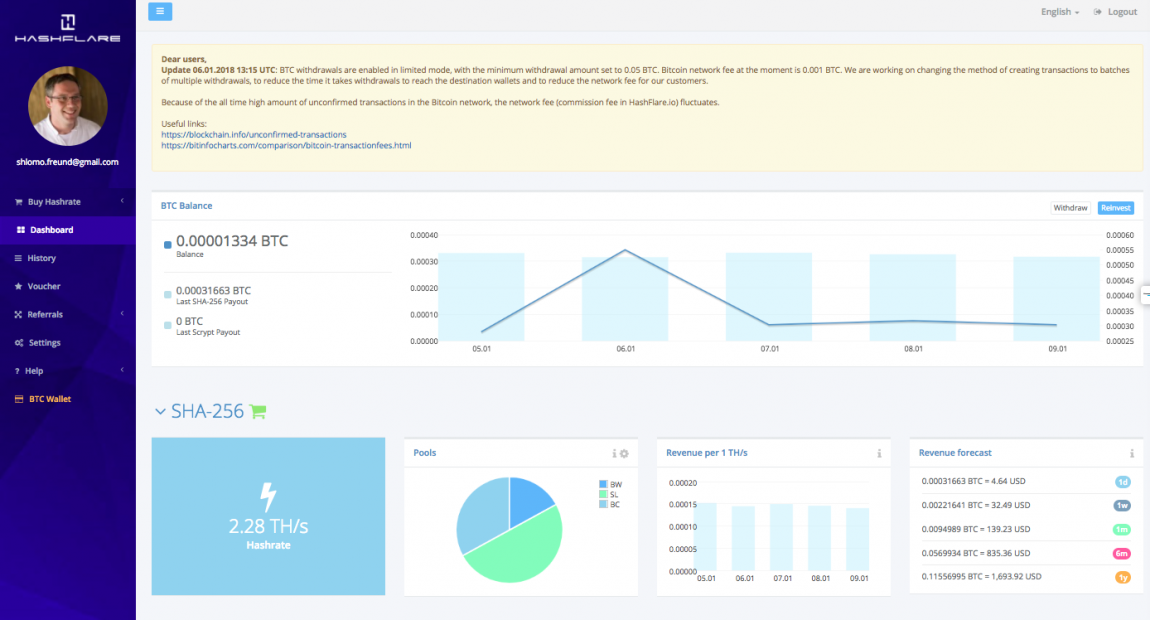1150x620 pixels.
Task: Select the 1m forecast badge
Action: [x=1122, y=530]
